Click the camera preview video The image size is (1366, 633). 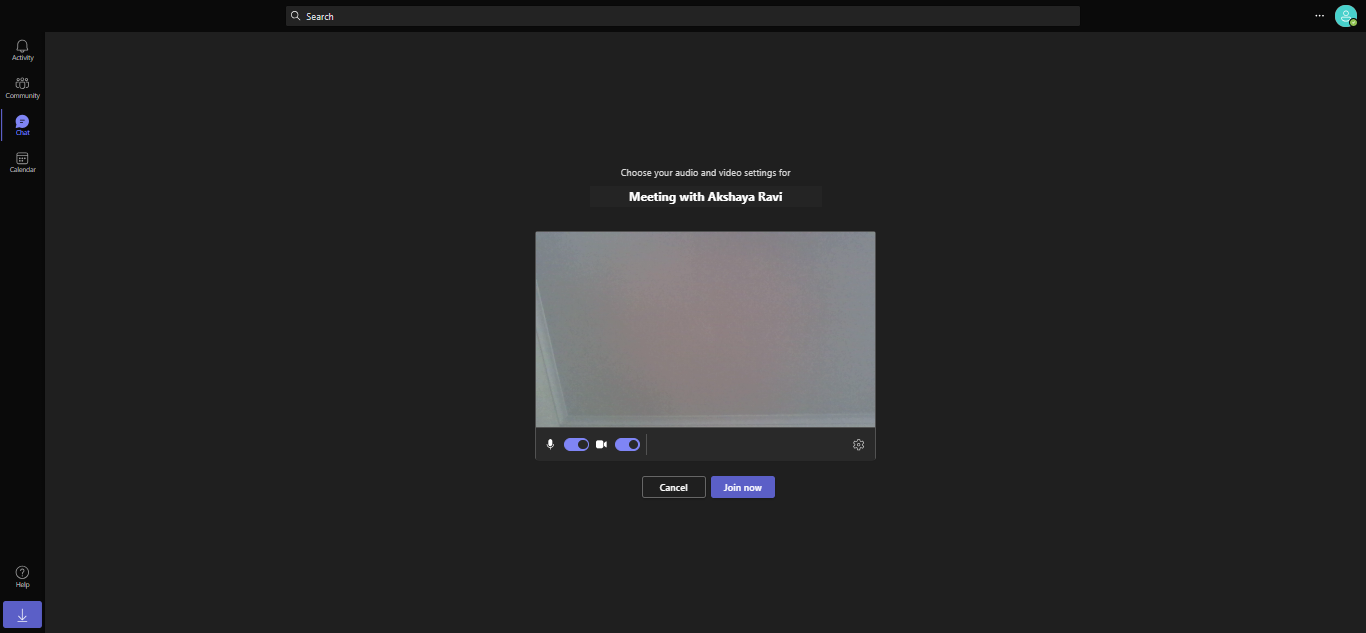click(705, 329)
